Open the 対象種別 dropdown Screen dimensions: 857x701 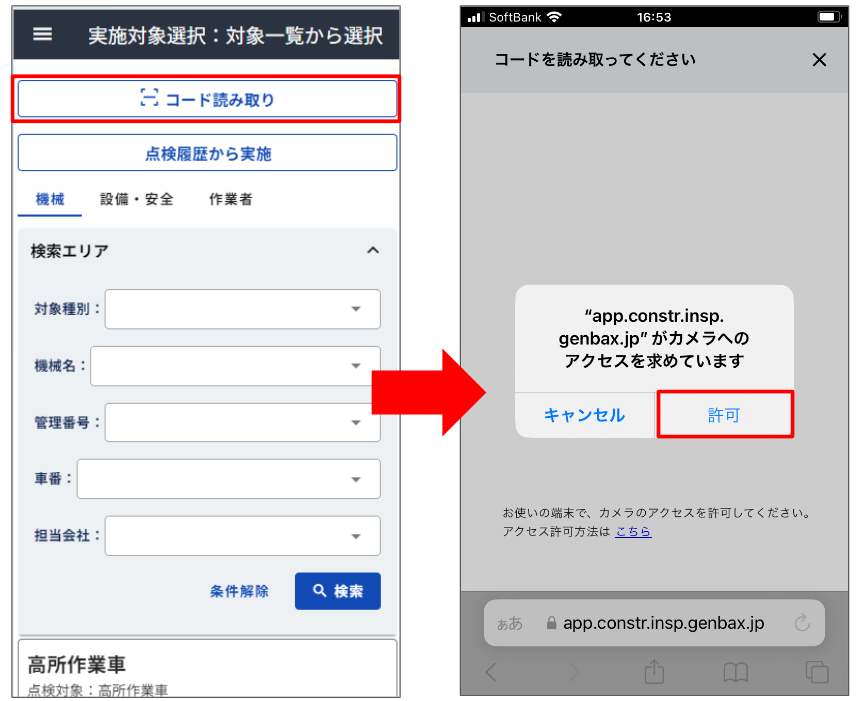pyautogui.click(x=243, y=309)
